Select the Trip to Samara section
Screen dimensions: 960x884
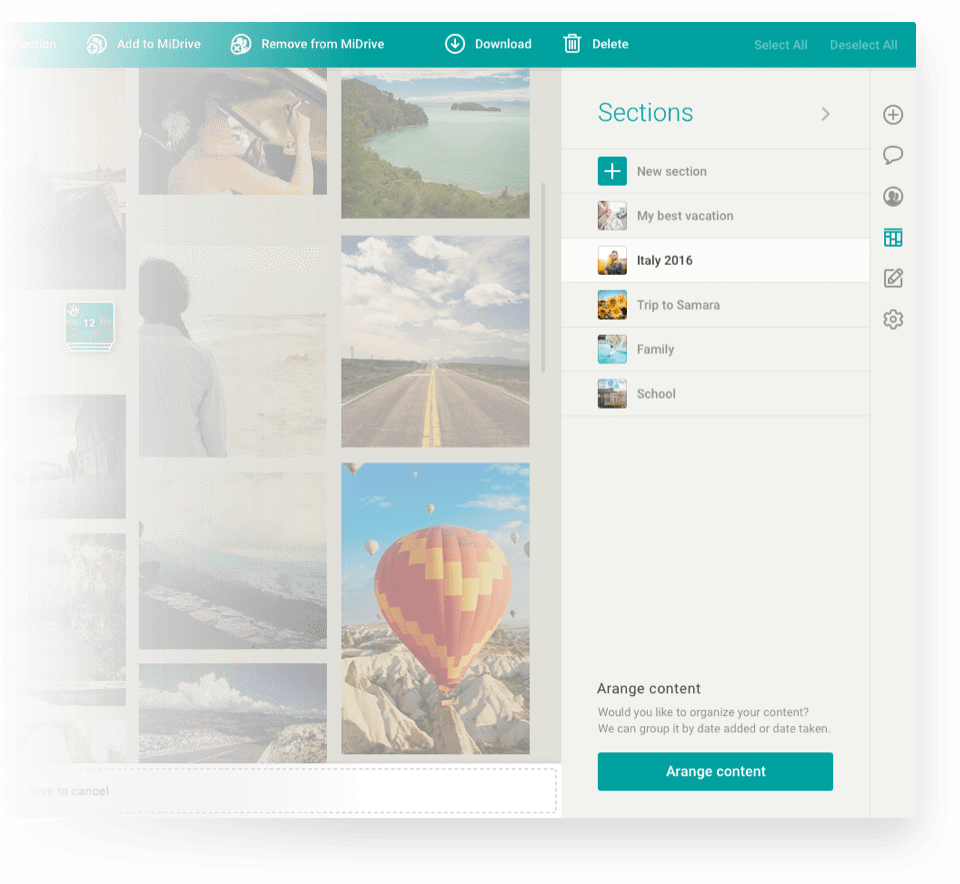click(x=677, y=305)
